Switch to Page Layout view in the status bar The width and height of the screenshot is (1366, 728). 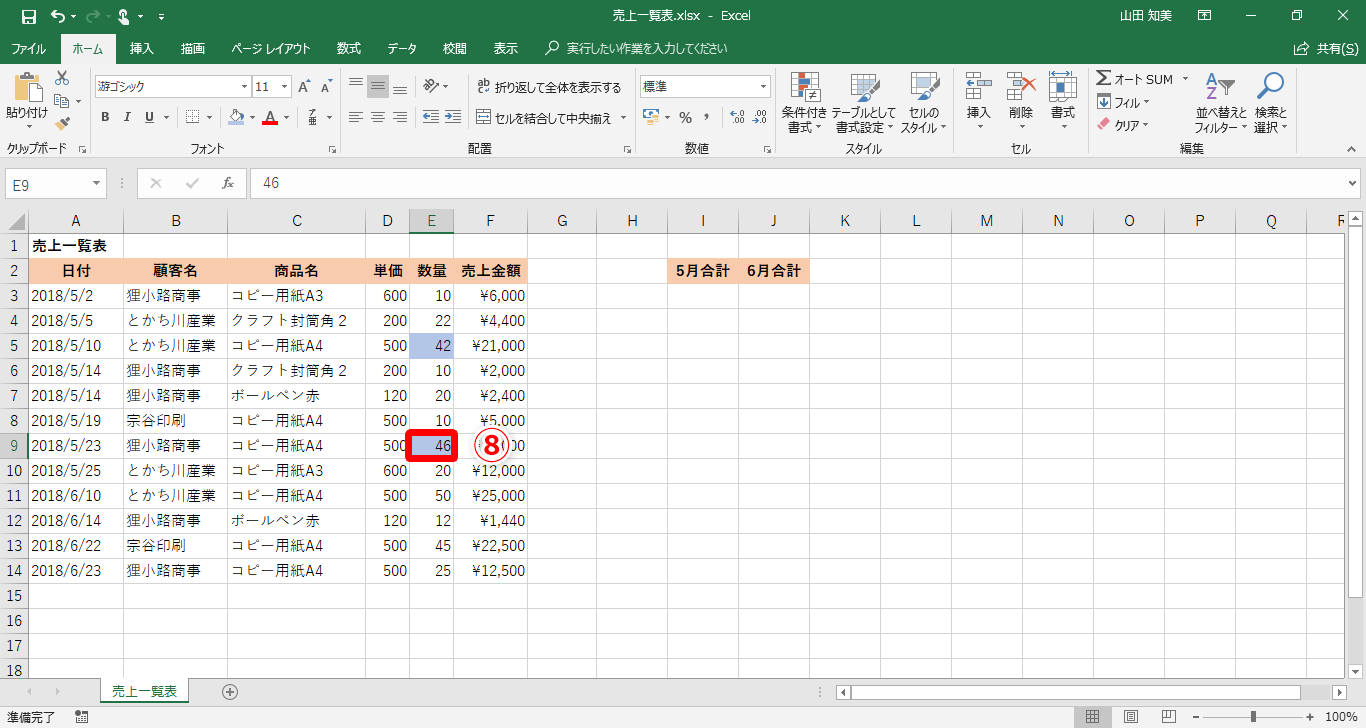[x=1130, y=717]
